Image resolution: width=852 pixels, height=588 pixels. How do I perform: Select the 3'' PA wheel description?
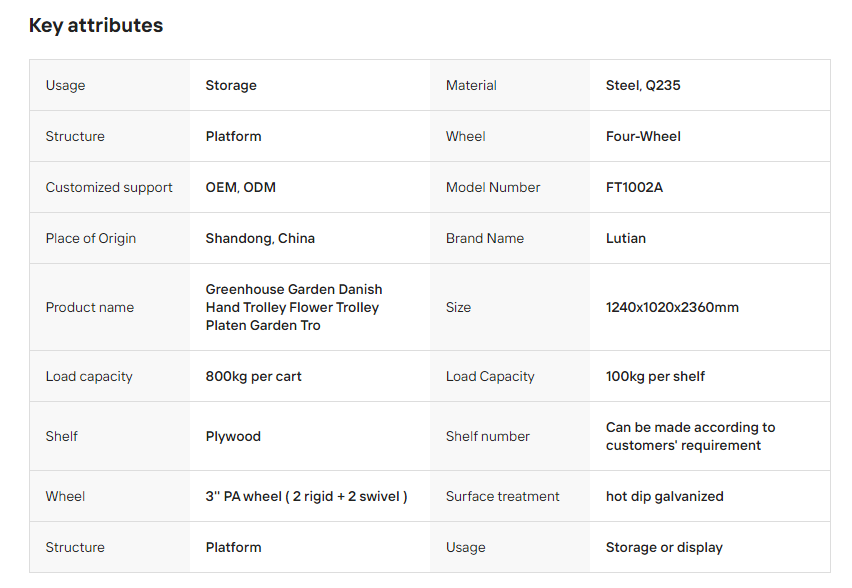[x=306, y=497]
